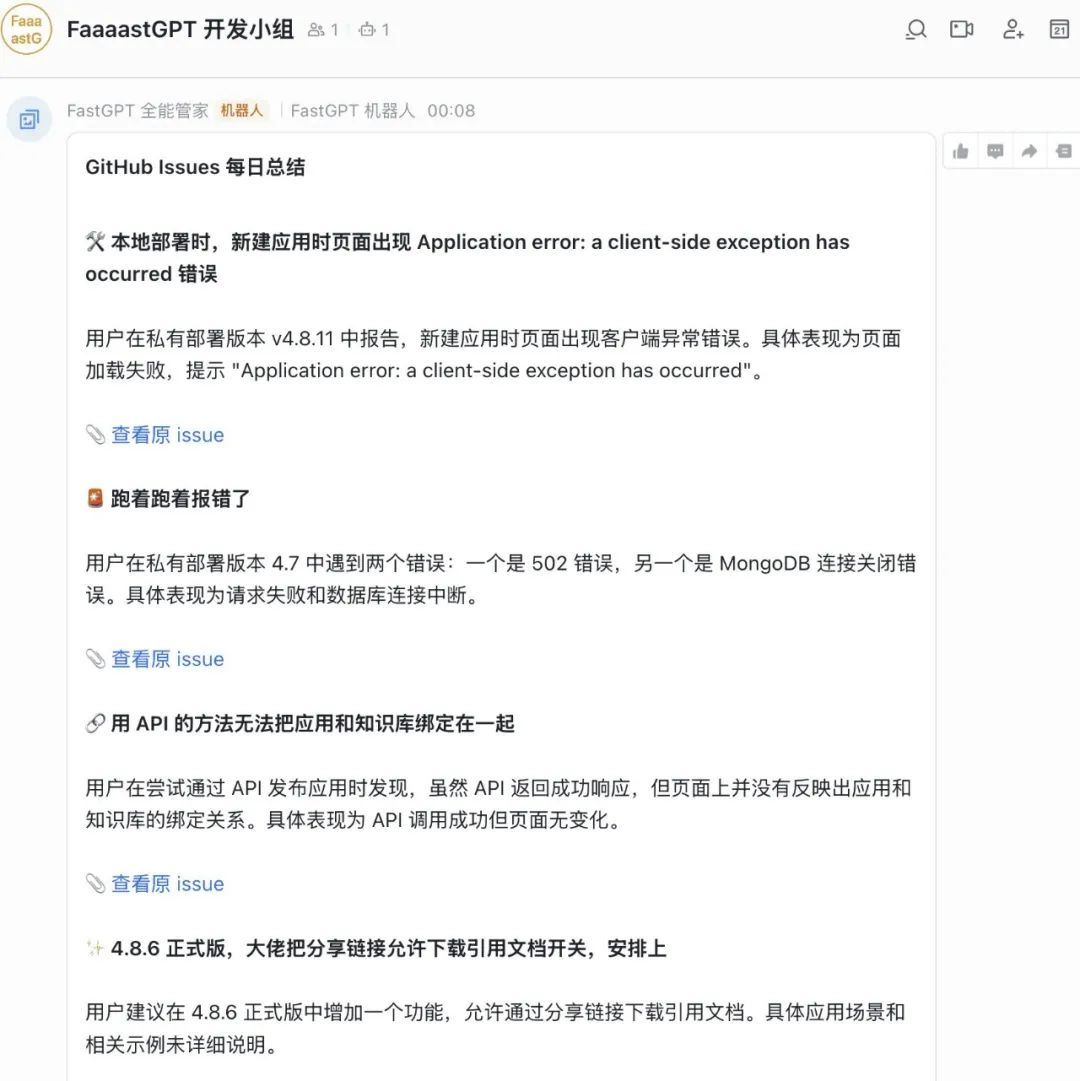Open the issue link under the Application error summary
The width and height of the screenshot is (1080, 1081).
[167, 435]
